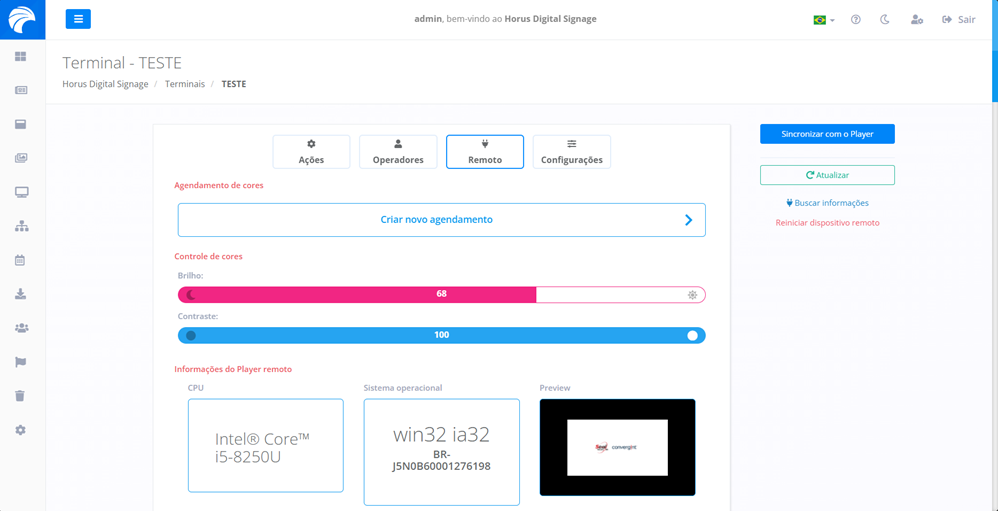Click the help question mark icon
Viewport: 998px width, 511px height.
click(x=855, y=20)
